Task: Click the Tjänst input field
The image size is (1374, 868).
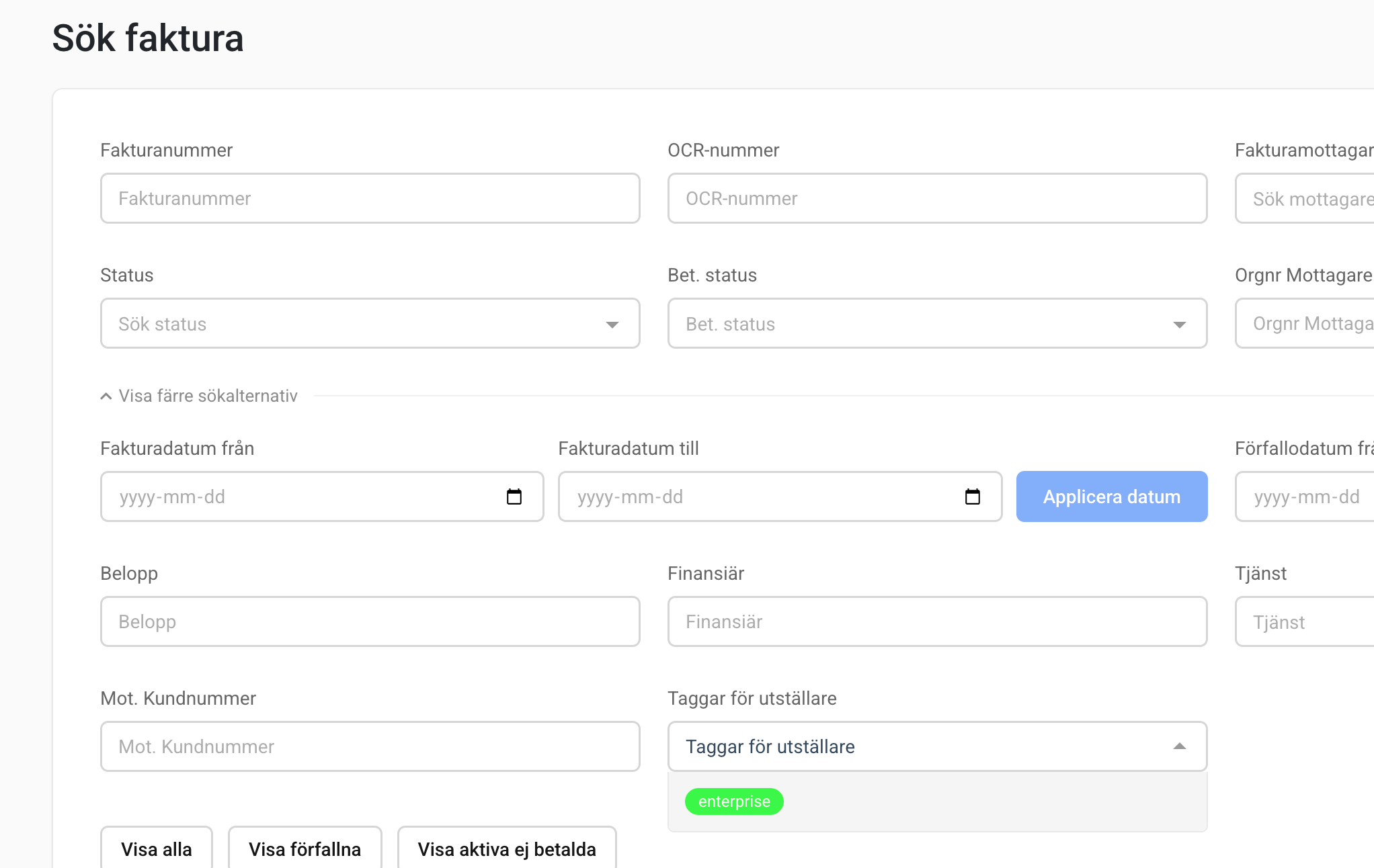Action: coord(1311,622)
